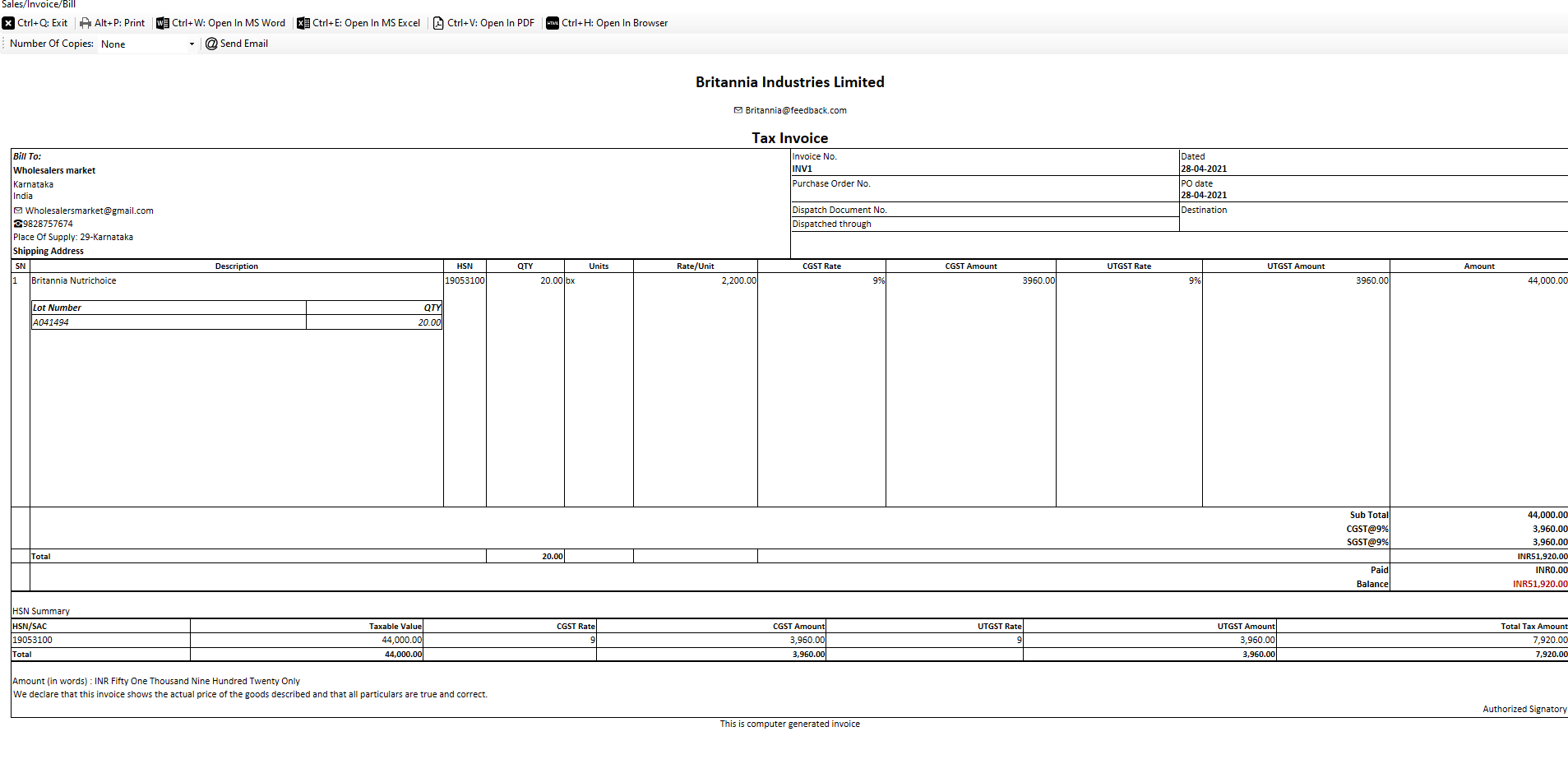Open the Number Of Copies dropdown arrow
1568x773 pixels.
pos(192,44)
